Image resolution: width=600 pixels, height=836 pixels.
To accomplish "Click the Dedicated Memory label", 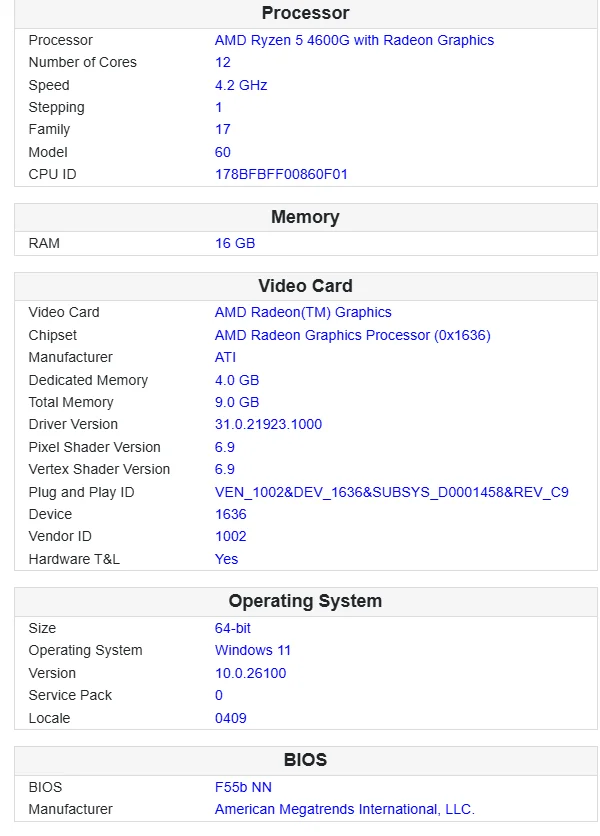I will pos(89,380).
